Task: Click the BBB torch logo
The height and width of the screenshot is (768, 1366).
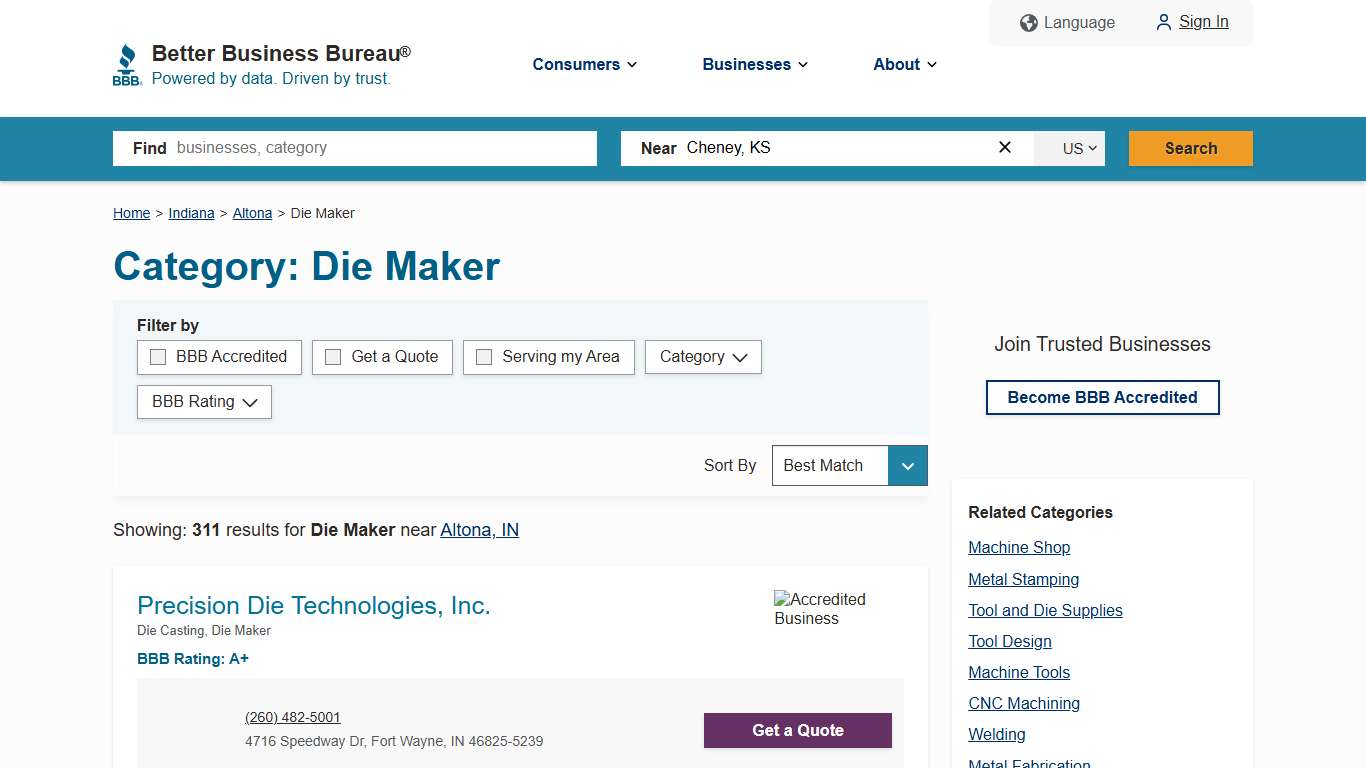Action: [x=127, y=62]
